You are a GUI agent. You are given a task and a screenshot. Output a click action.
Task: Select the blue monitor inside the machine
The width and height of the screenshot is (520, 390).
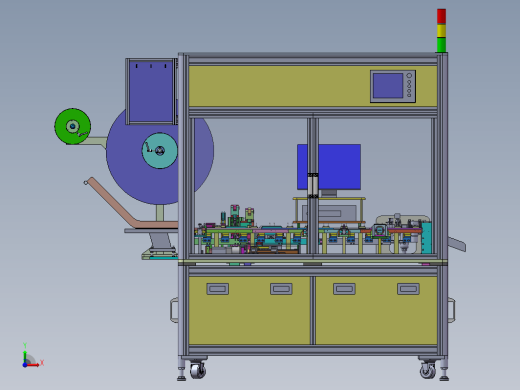click(x=329, y=167)
